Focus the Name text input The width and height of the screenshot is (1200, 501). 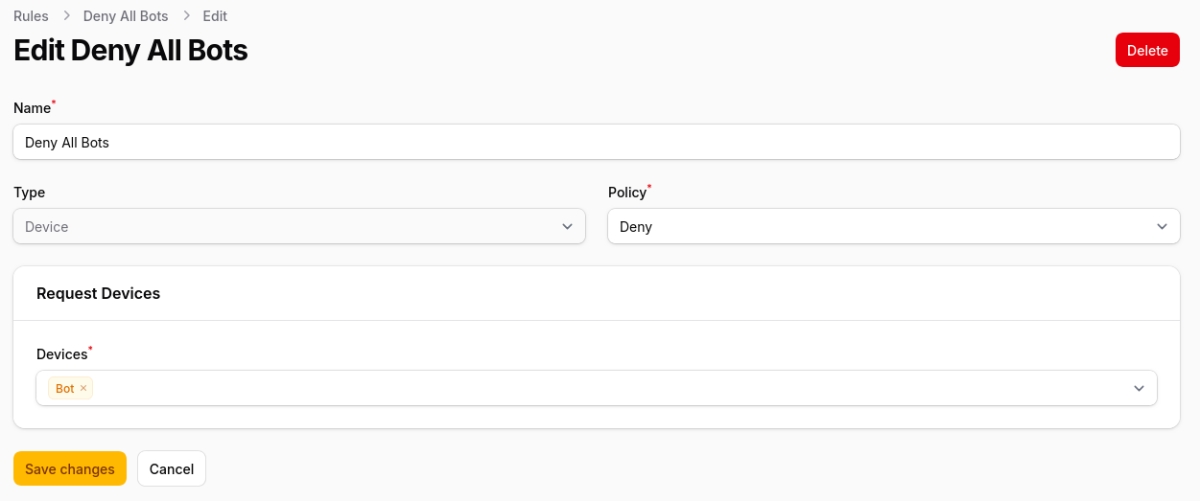(x=596, y=142)
